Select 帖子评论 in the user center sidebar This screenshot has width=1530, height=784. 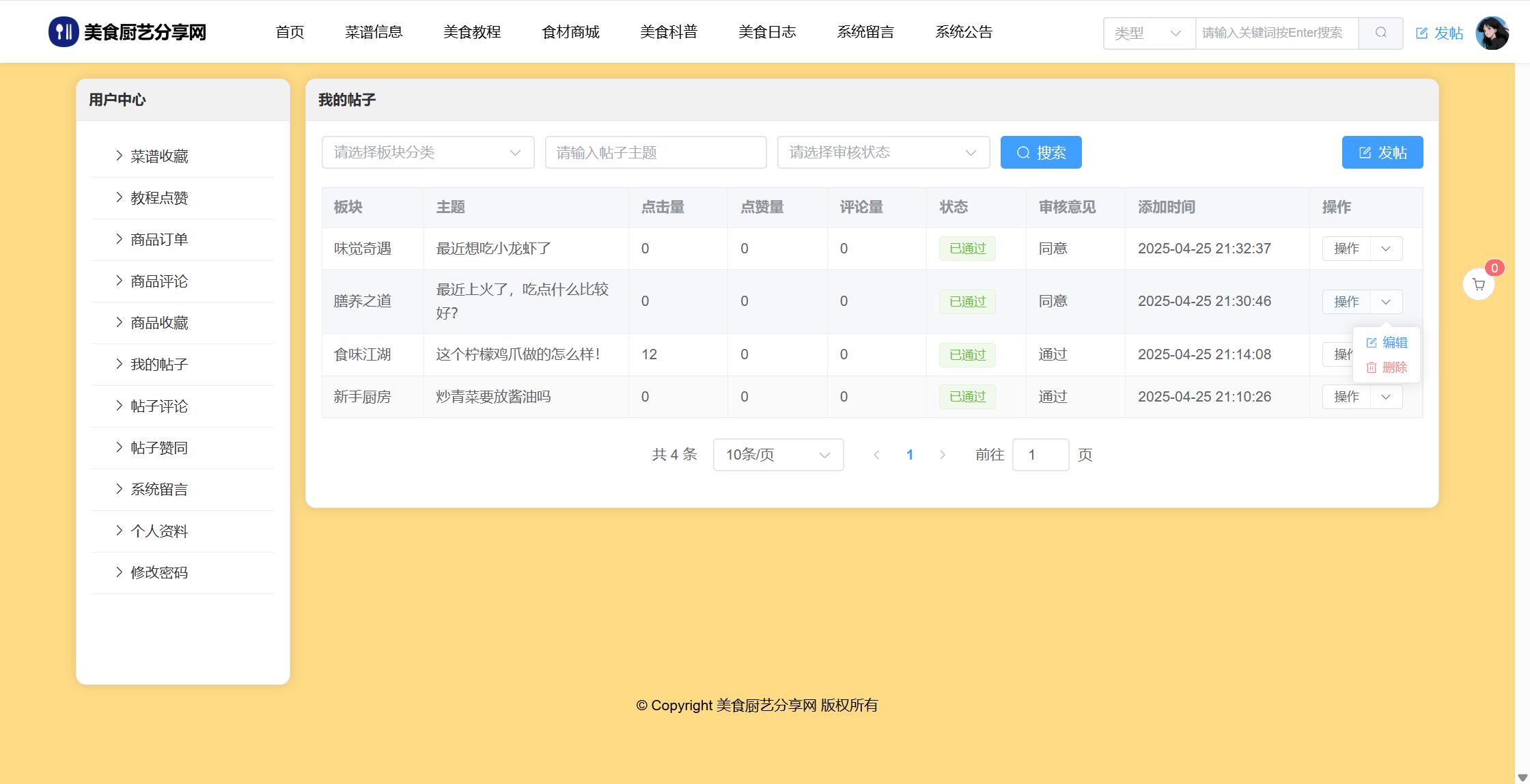point(159,406)
